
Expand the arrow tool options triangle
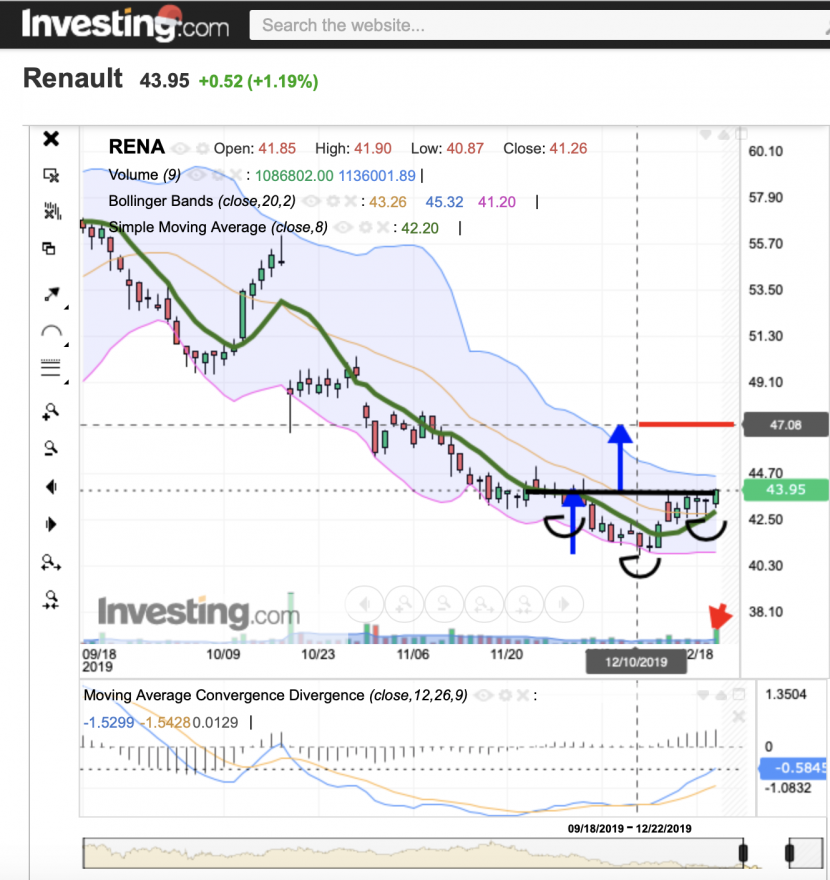(66, 307)
